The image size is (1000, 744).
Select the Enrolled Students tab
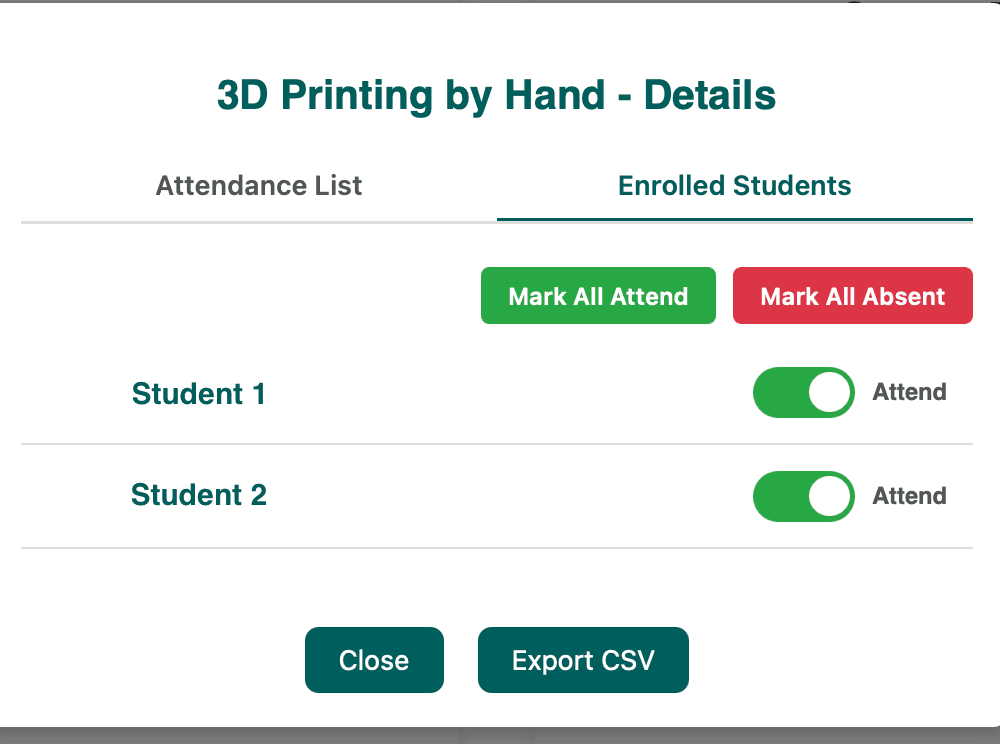click(x=735, y=186)
